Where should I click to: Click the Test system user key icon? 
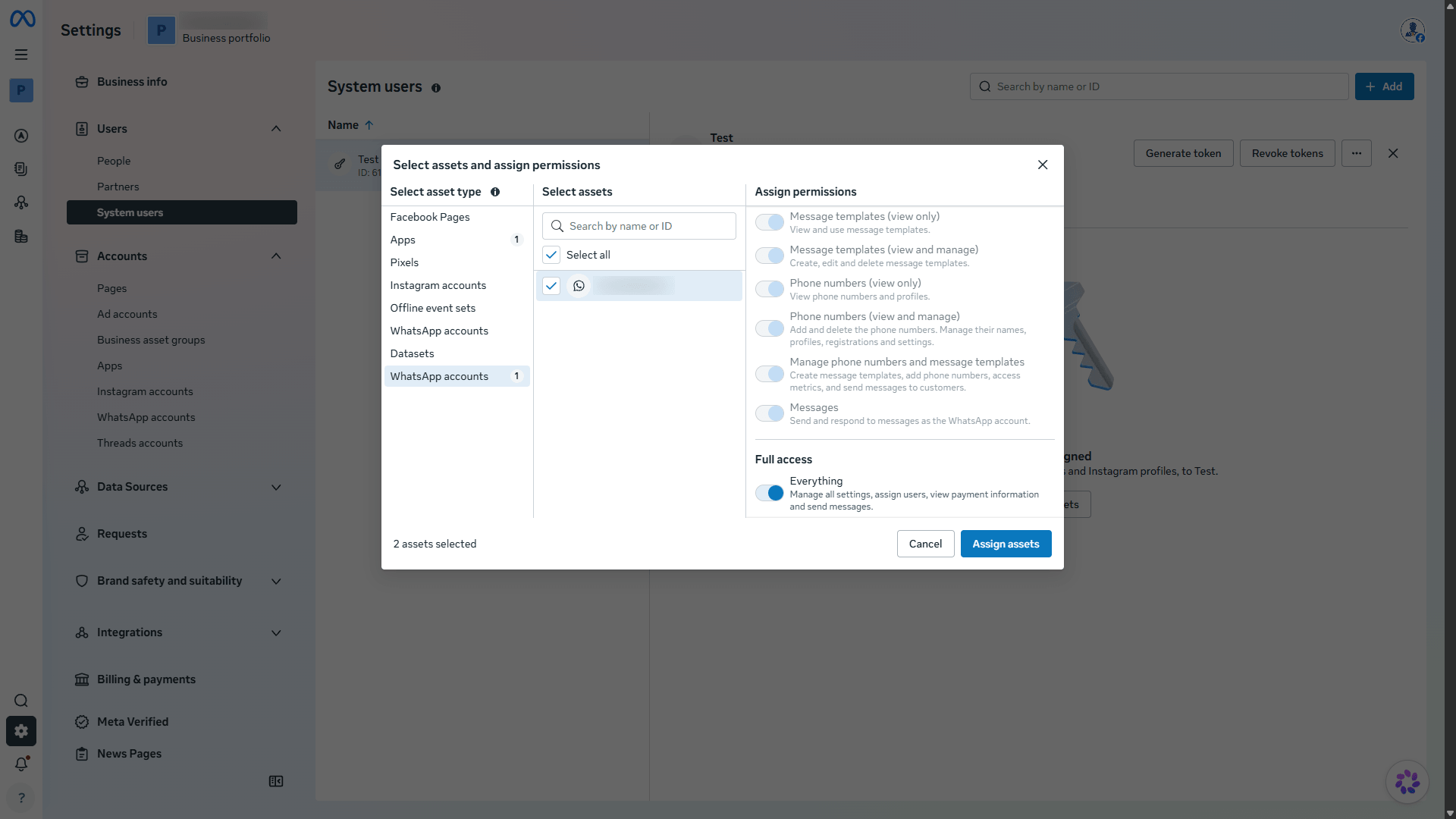coord(340,164)
